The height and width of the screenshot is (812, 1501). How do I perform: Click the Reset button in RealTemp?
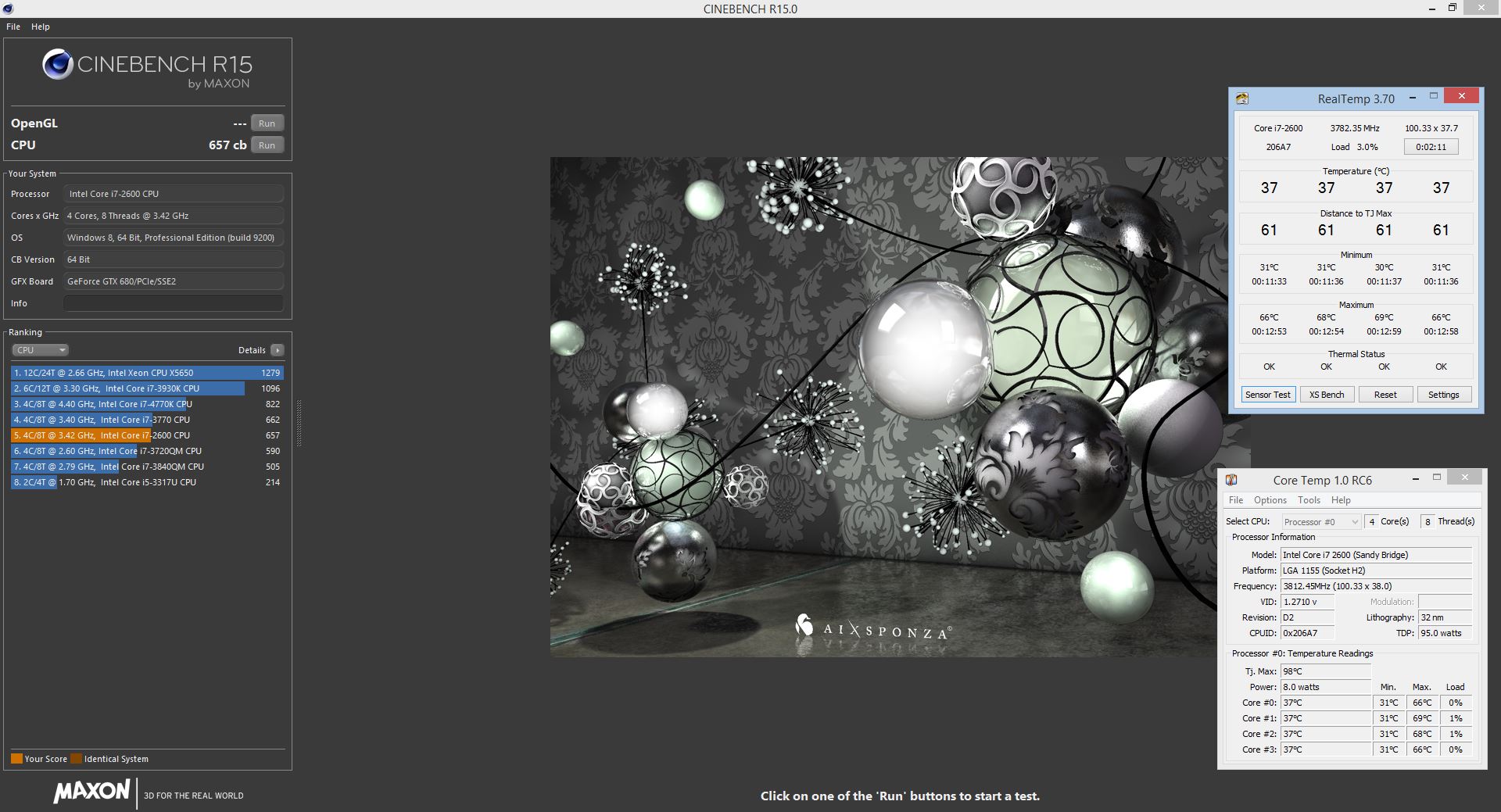[x=1385, y=395]
